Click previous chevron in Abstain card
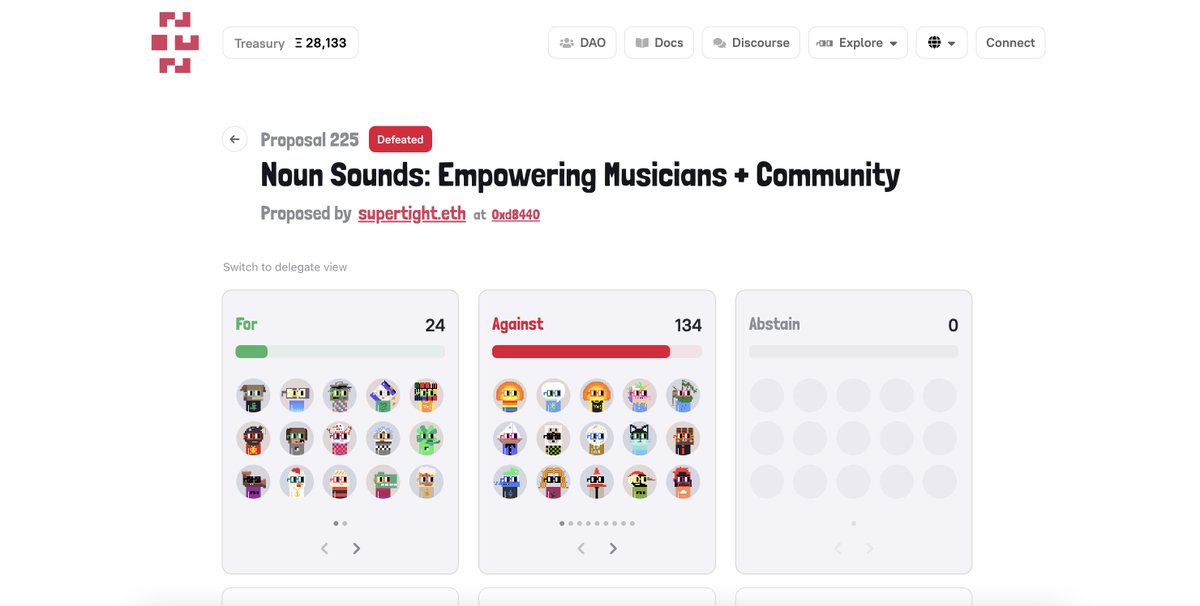The height and width of the screenshot is (606, 1200). coord(838,548)
